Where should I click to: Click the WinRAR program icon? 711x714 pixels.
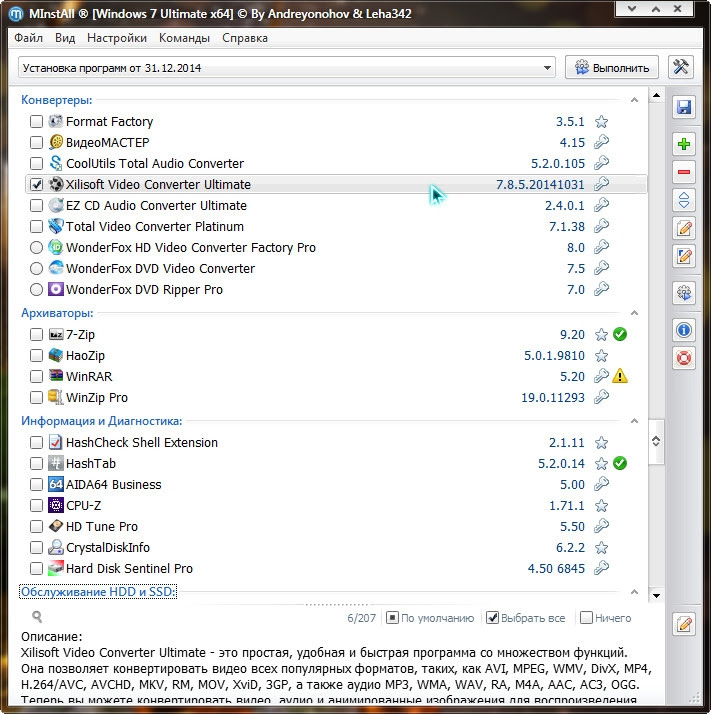pyautogui.click(x=56, y=376)
